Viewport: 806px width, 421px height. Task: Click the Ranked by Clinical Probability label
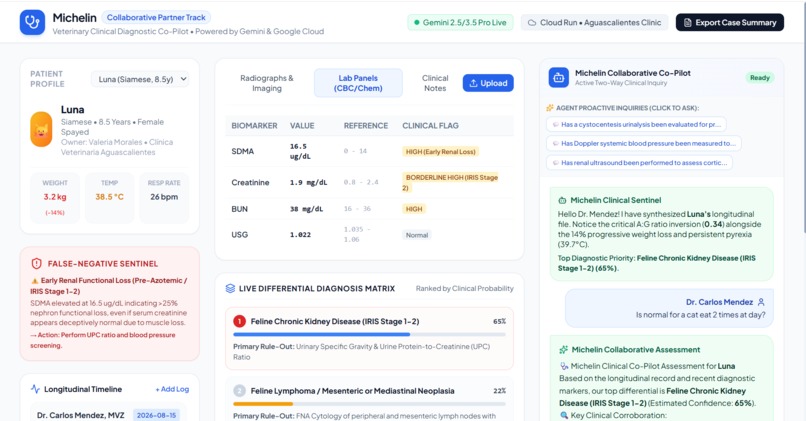pos(465,288)
